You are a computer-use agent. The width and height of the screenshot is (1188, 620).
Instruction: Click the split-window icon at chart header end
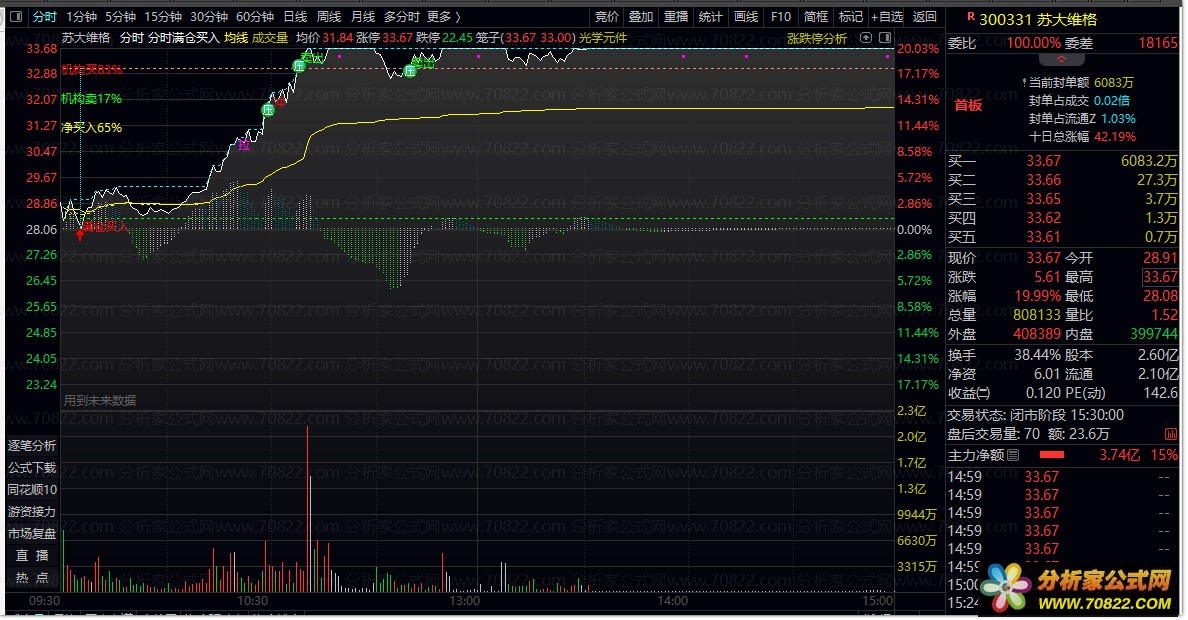click(x=885, y=37)
